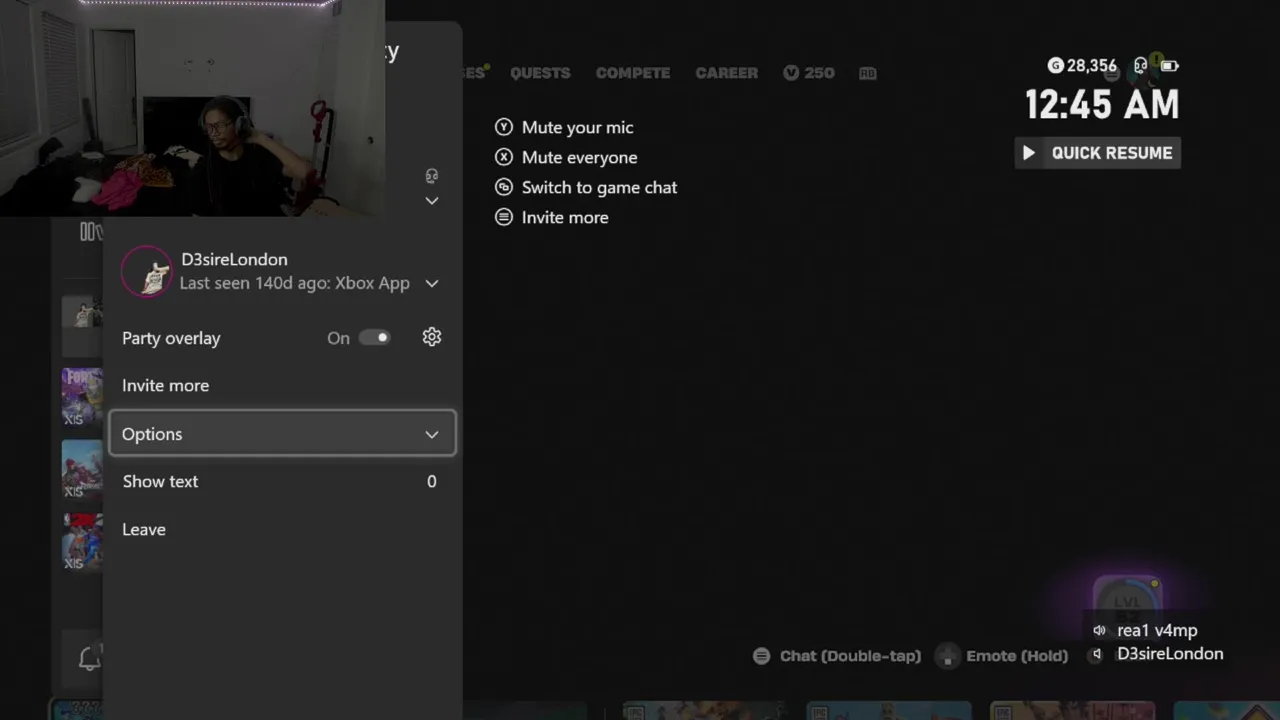Select Invite more in party panel

(x=165, y=385)
